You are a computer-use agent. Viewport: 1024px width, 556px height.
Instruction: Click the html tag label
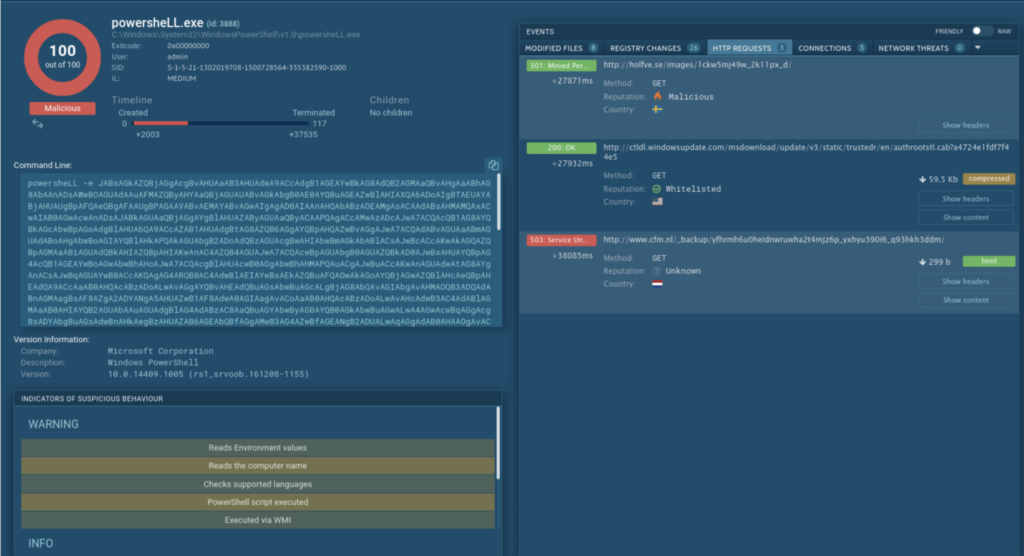pyautogui.click(x=989, y=261)
